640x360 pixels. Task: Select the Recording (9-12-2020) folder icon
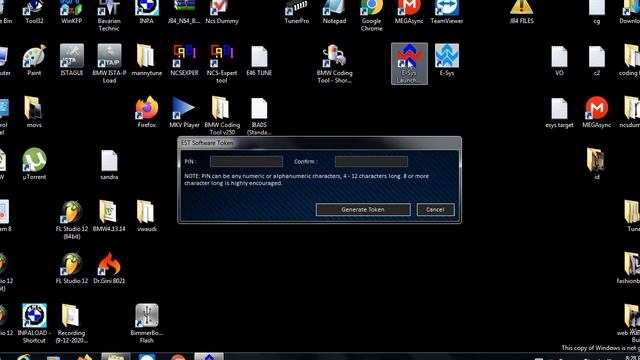pos(71,323)
